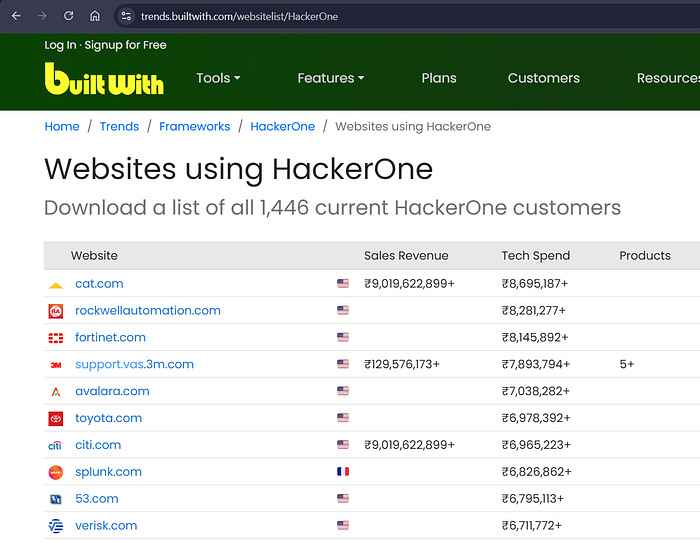The image size is (700, 542).
Task: Open the Customers page
Action: [543, 78]
